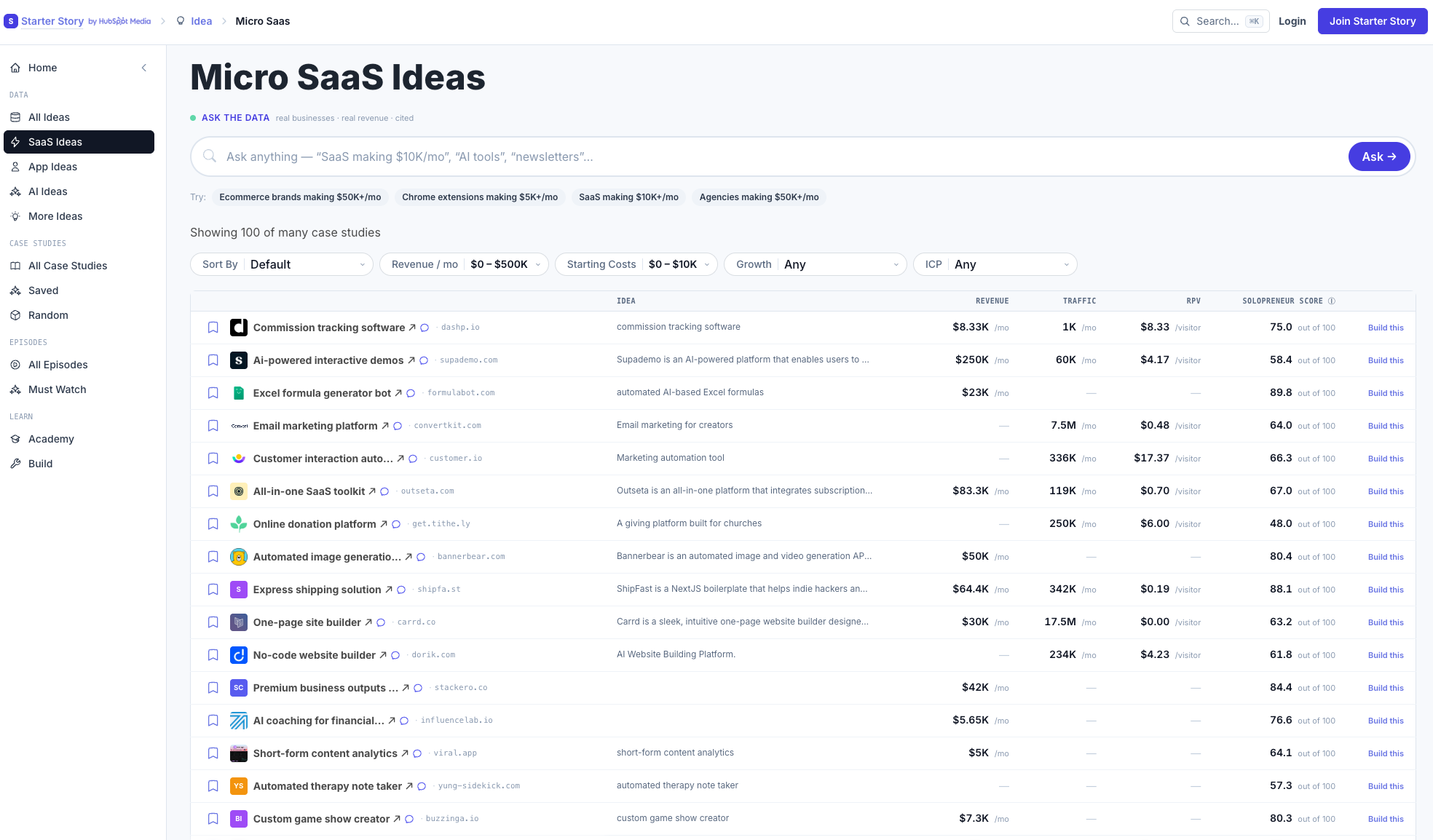Open external link for One-page site builder
The image size is (1433, 840).
(x=368, y=622)
